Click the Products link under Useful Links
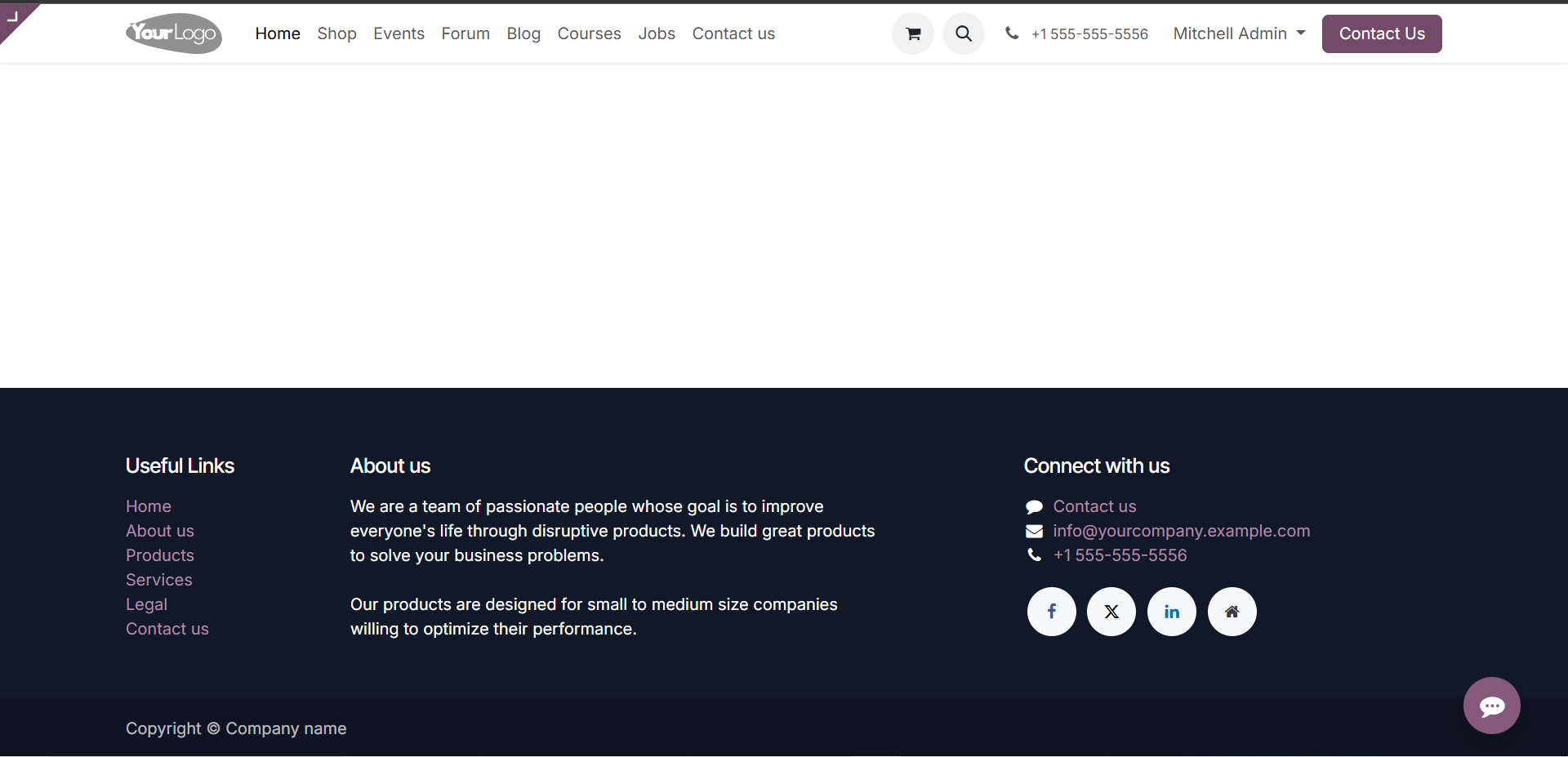The image size is (1568, 757). coord(160,555)
